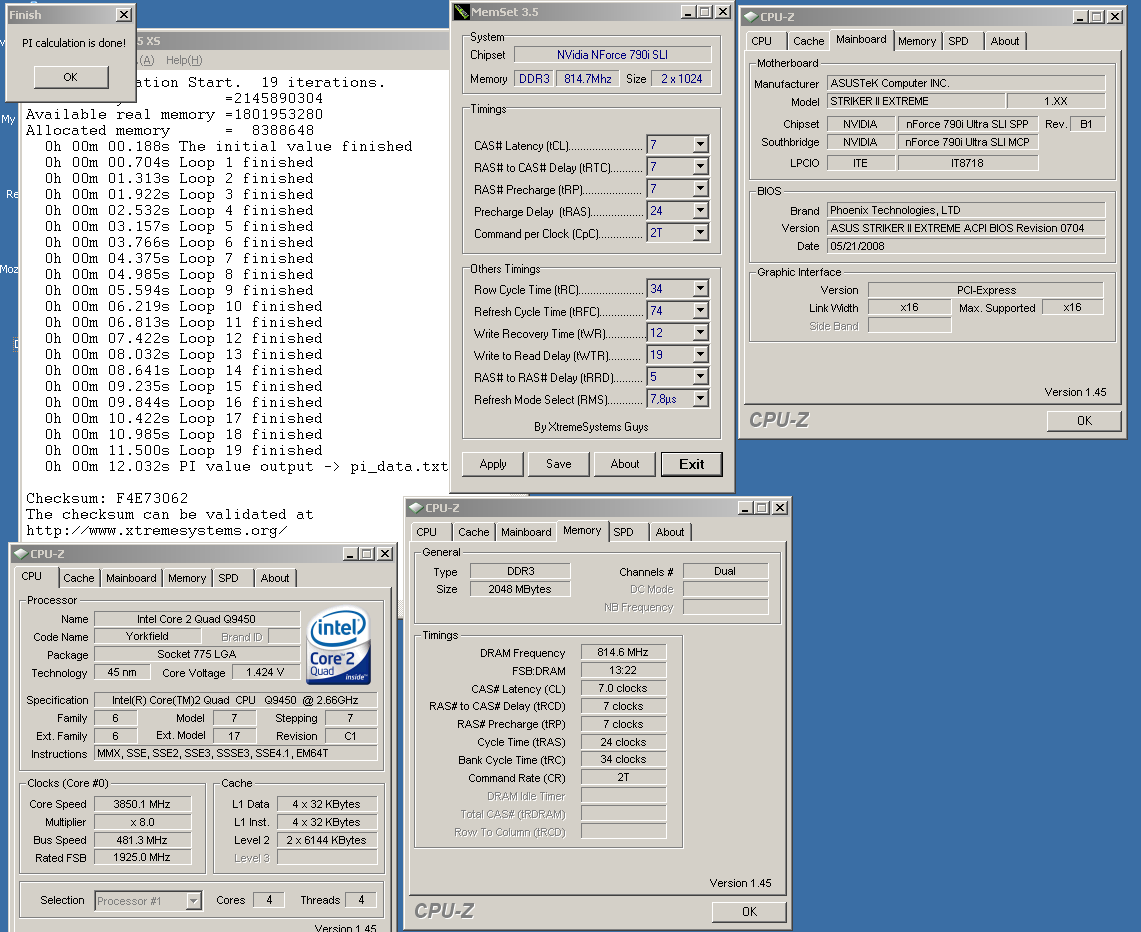This screenshot has height=932, width=1141.
Task: Open RAS# to CAS# Delay dropdown
Action: click(x=700, y=167)
